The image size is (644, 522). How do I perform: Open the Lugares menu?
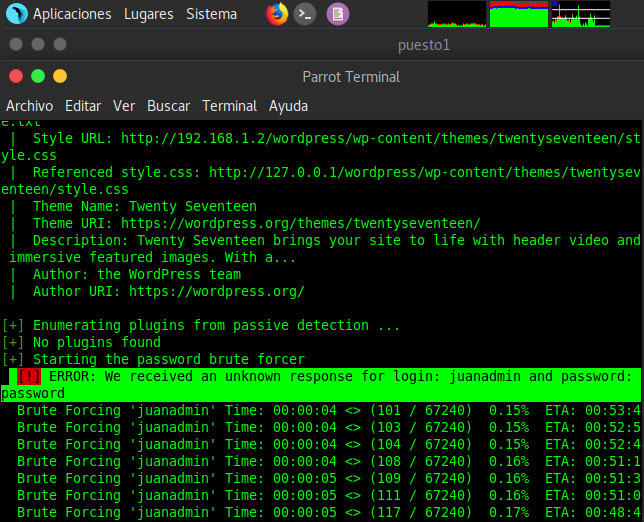(x=149, y=14)
